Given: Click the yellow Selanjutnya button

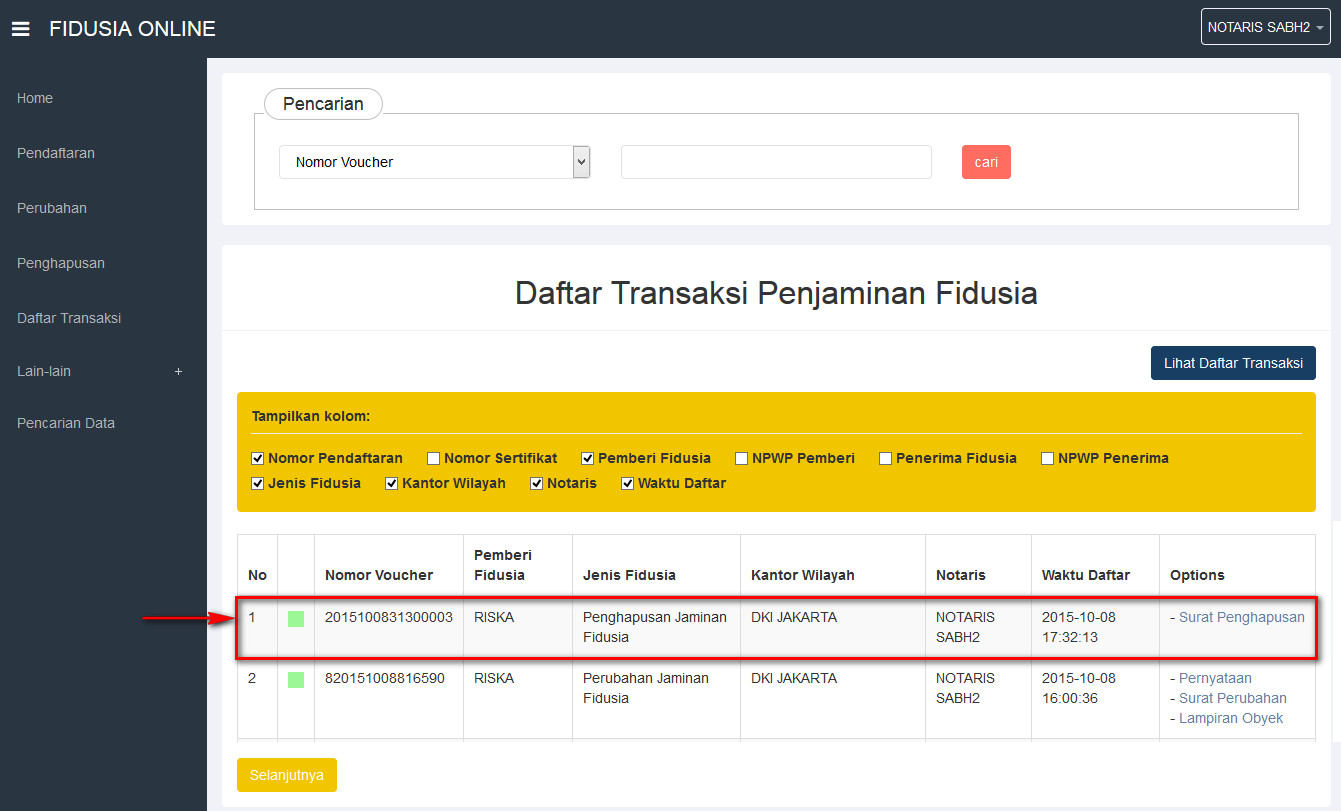Looking at the screenshot, I should (x=287, y=775).
